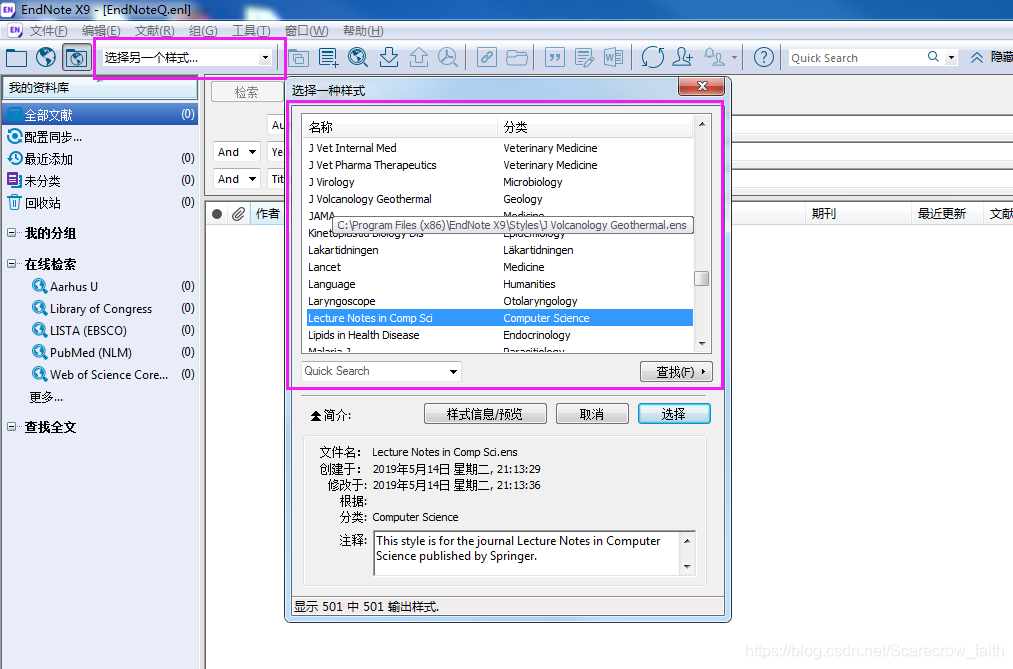The height and width of the screenshot is (669, 1013).
Task: Click the style list scrollbar thumb
Action: 702,278
